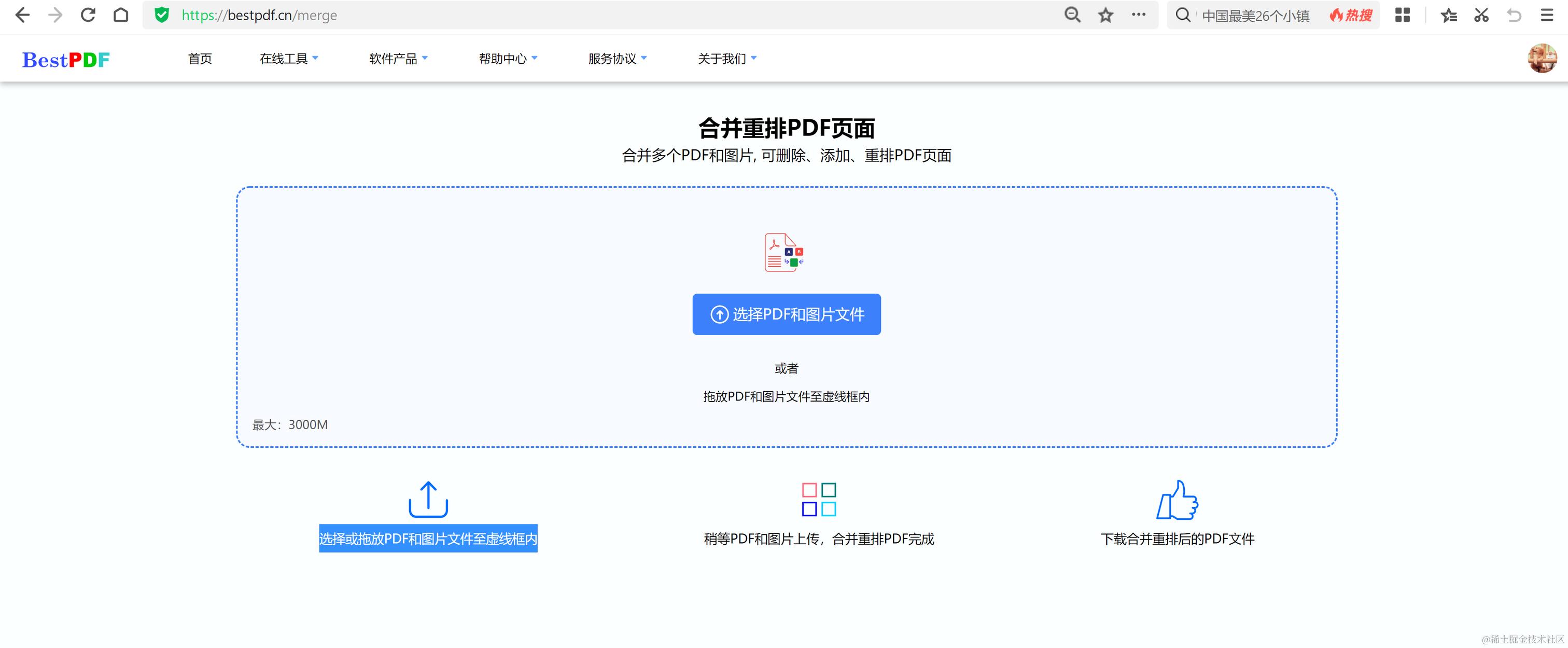The height and width of the screenshot is (648, 1568).
Task: Click the user avatar picture
Action: (x=1542, y=59)
